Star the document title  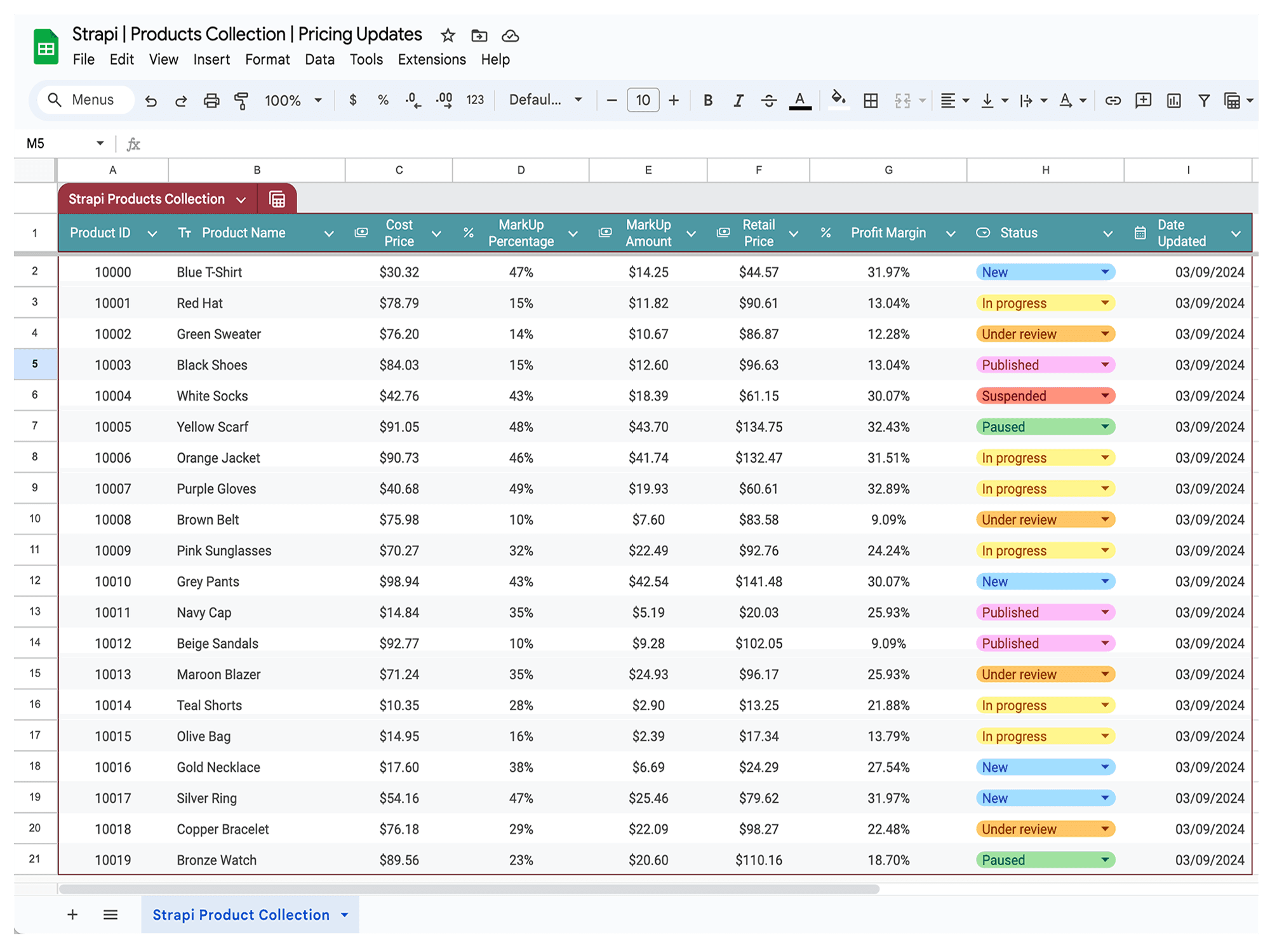(x=448, y=36)
